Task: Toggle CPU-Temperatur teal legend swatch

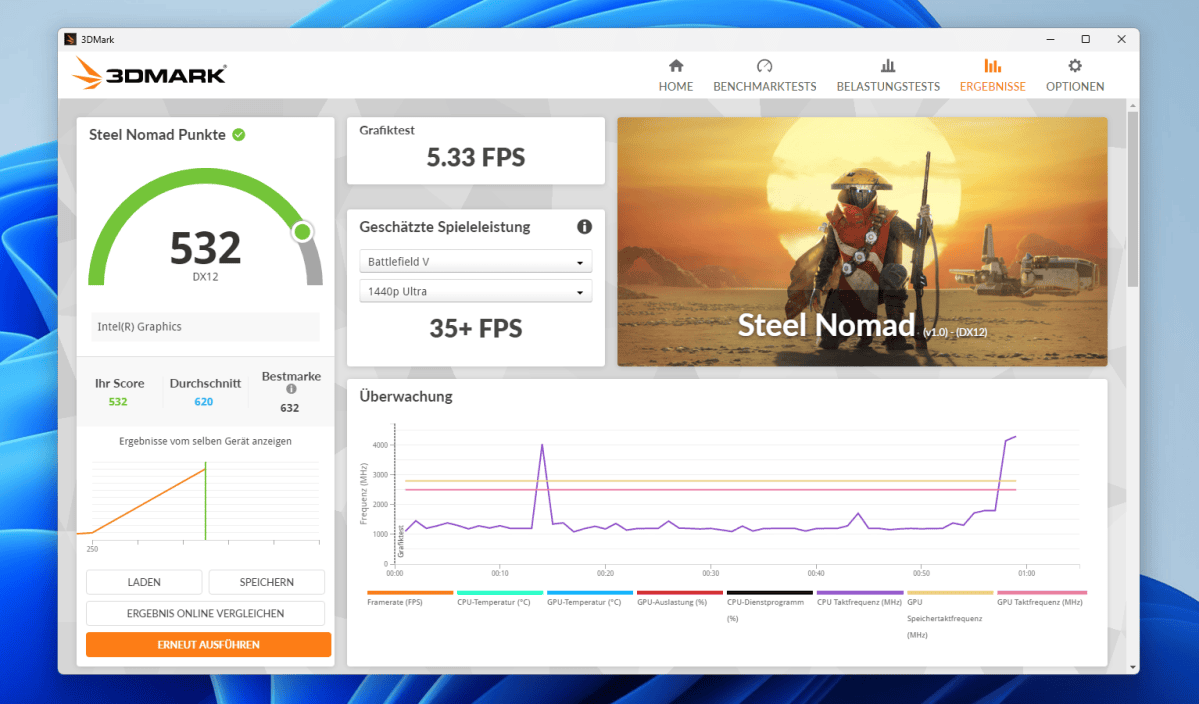Action: point(500,592)
